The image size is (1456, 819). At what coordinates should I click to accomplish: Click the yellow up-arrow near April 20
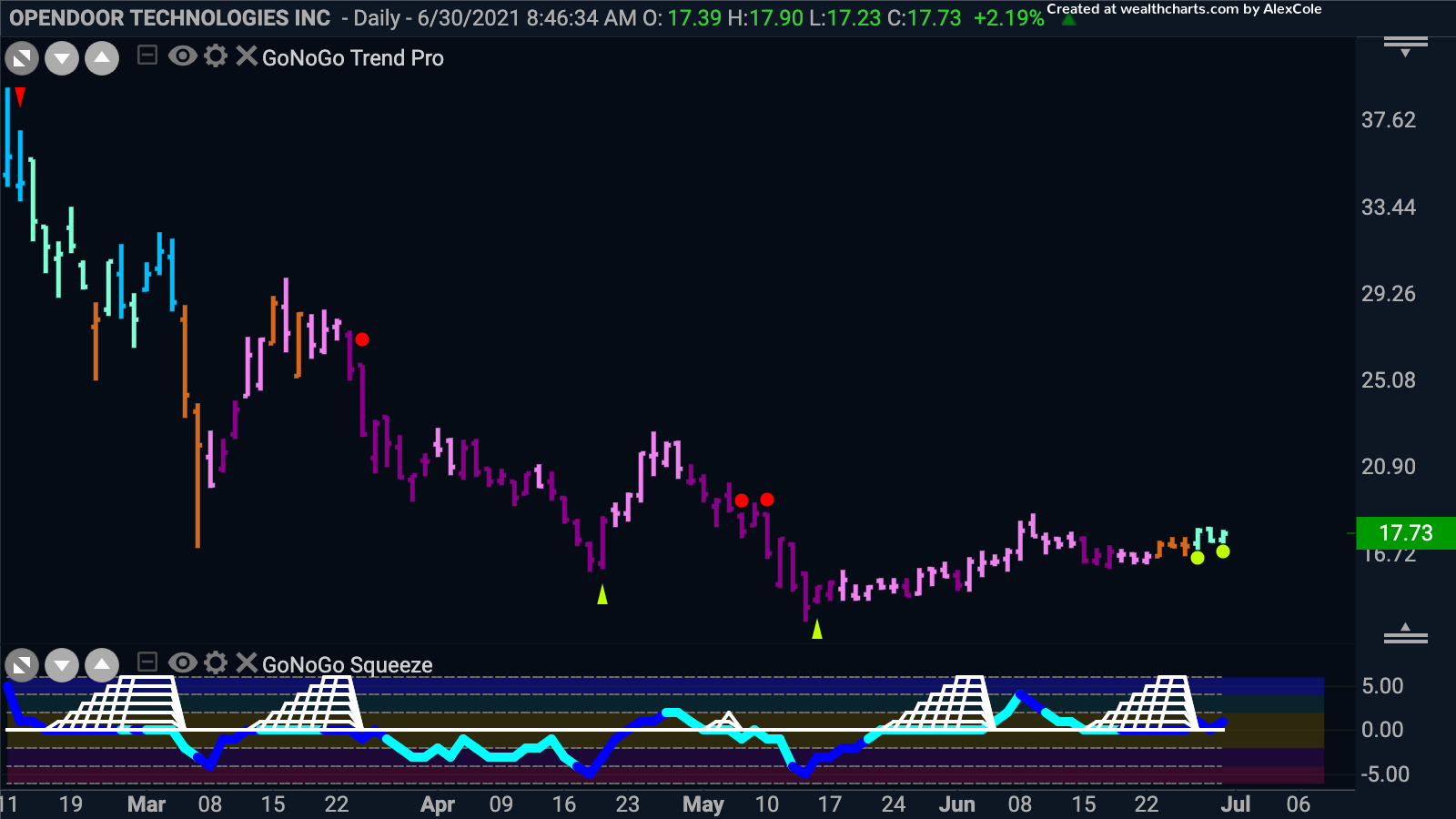602,594
